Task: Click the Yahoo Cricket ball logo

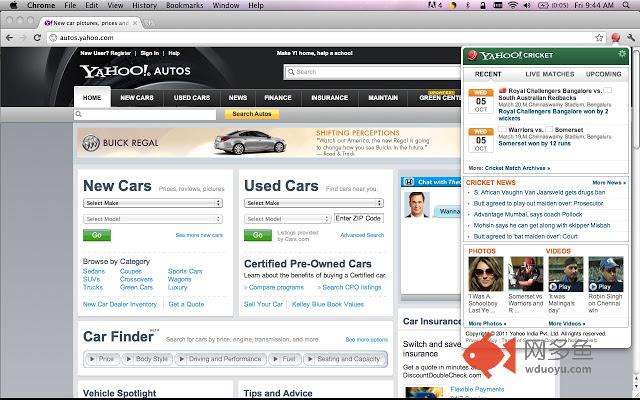Action: pyautogui.click(x=472, y=55)
